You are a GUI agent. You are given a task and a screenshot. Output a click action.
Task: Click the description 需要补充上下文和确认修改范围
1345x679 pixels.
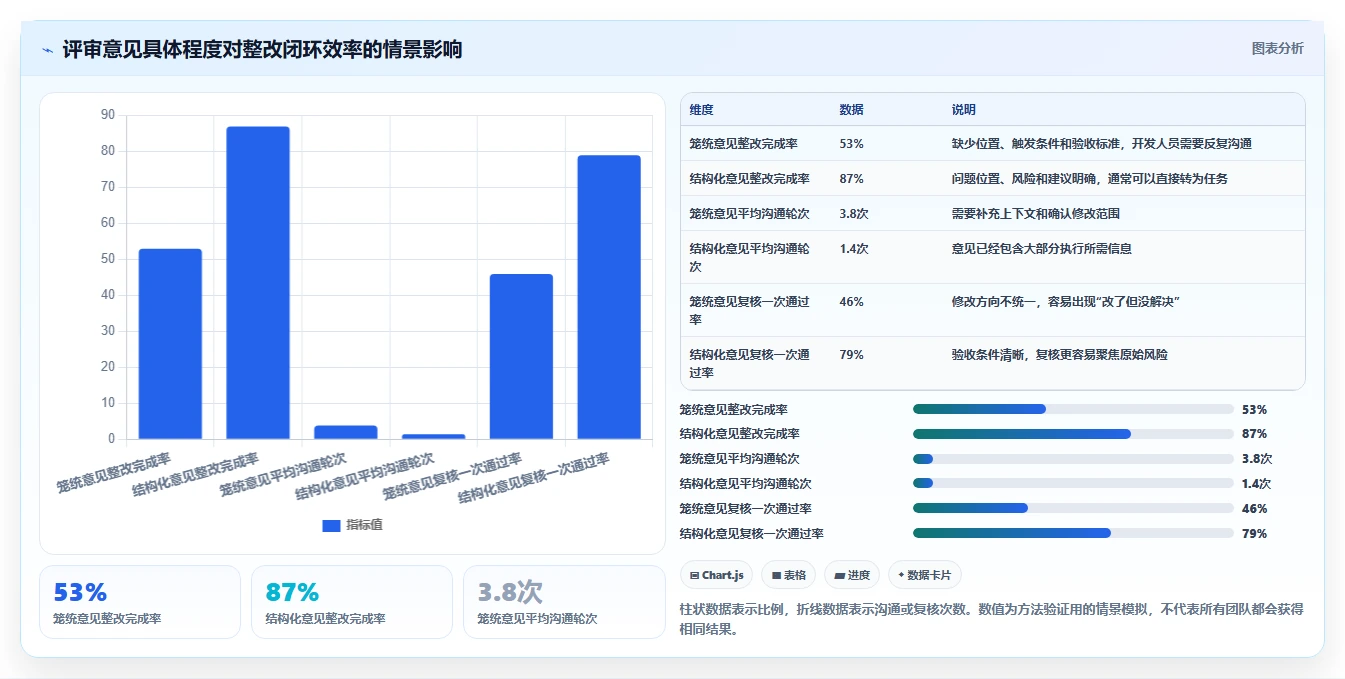1035,213
